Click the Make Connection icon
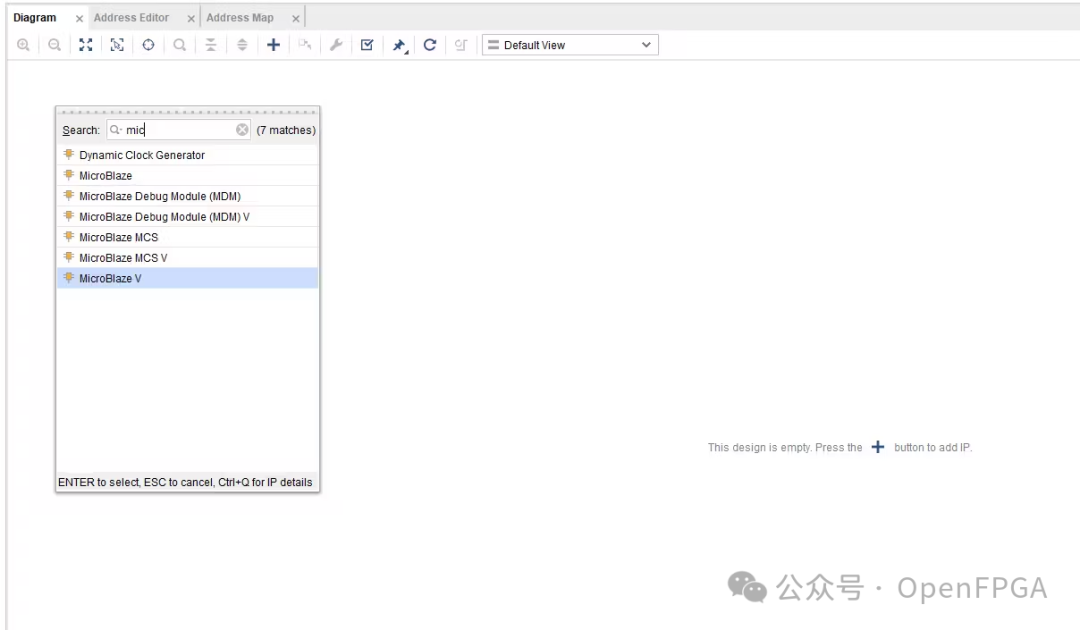Viewport: 1080px width, 630px height. (x=304, y=45)
